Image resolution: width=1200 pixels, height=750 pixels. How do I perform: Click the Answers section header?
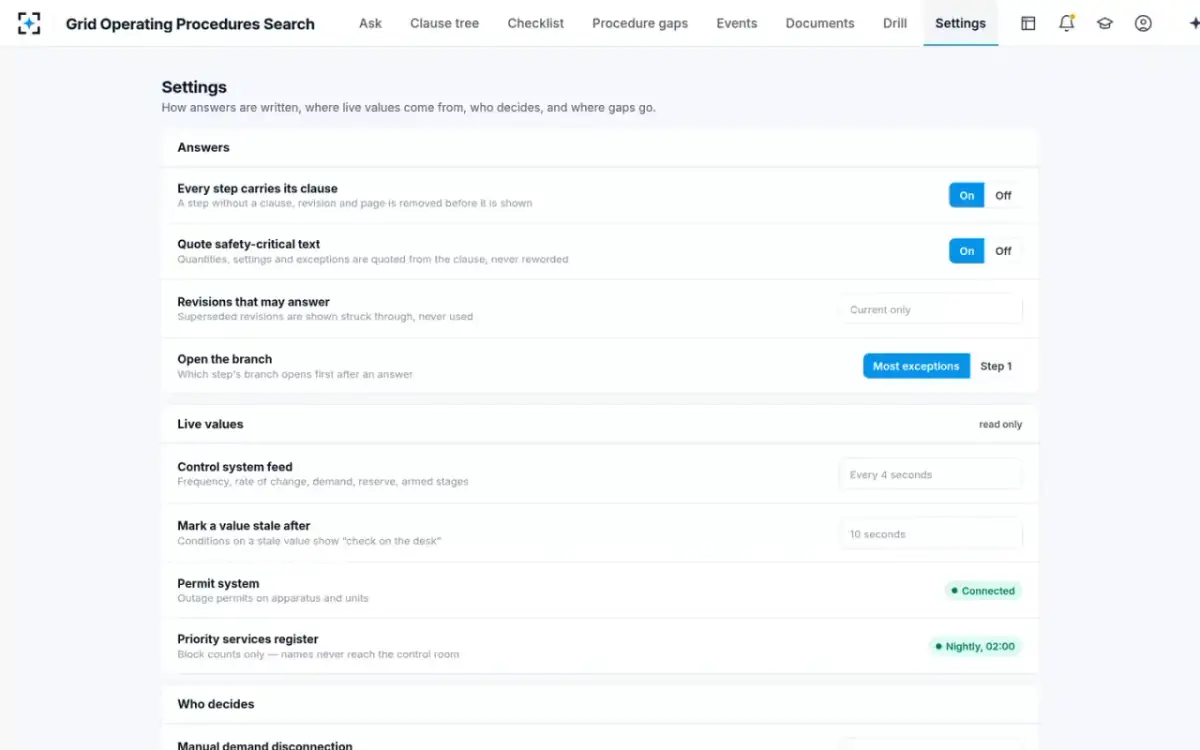coord(204,147)
